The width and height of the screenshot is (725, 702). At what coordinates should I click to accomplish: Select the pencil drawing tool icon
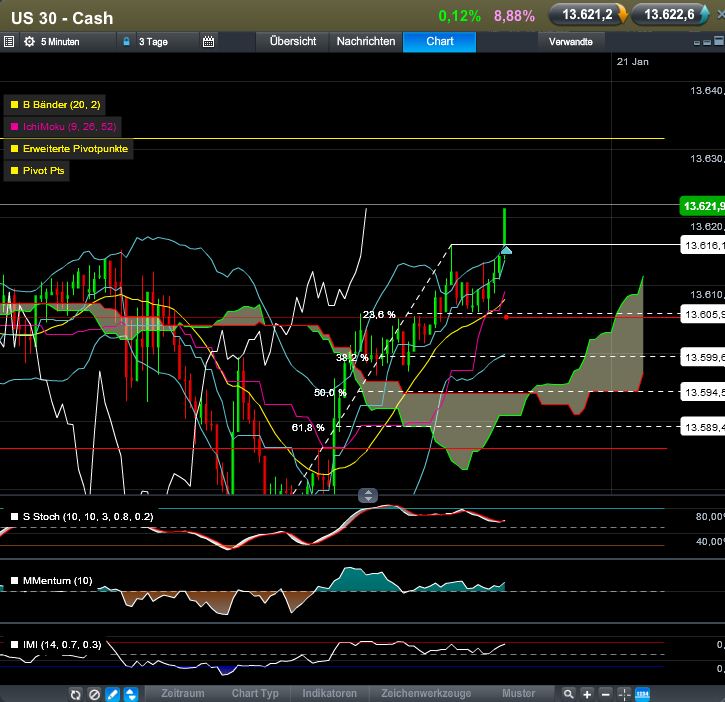(x=112, y=693)
